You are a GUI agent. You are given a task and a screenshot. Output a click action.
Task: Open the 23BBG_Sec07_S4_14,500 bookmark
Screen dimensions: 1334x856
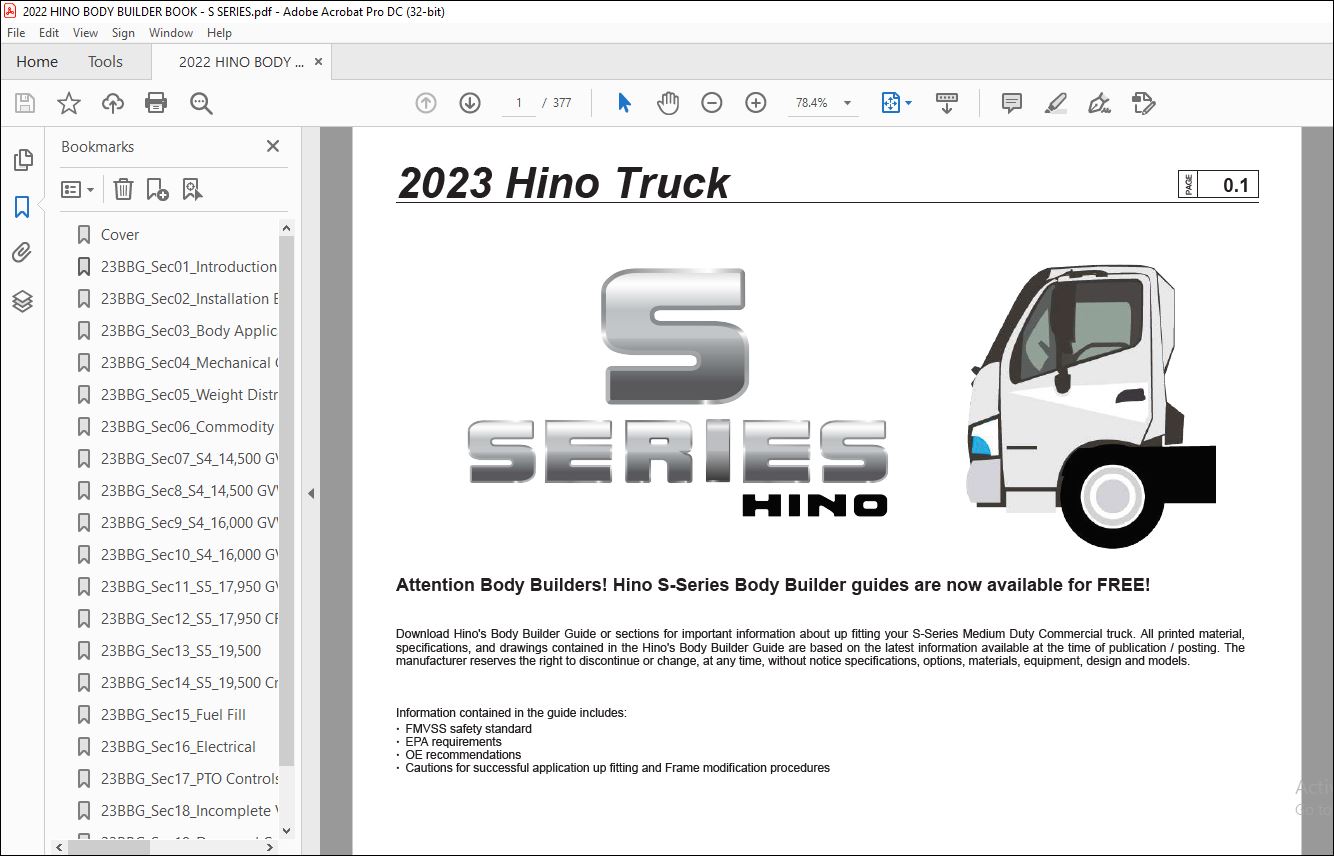(x=188, y=459)
